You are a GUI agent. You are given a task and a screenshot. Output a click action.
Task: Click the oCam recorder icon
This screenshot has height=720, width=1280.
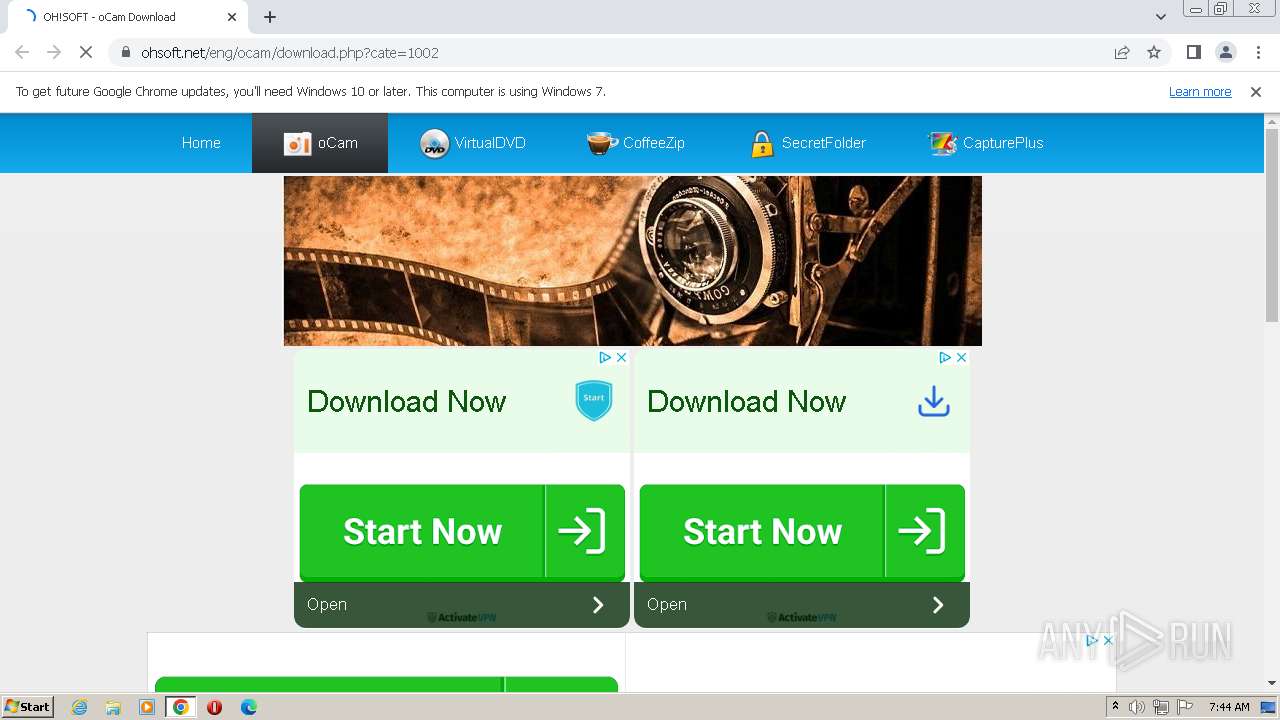pyautogui.click(x=298, y=144)
